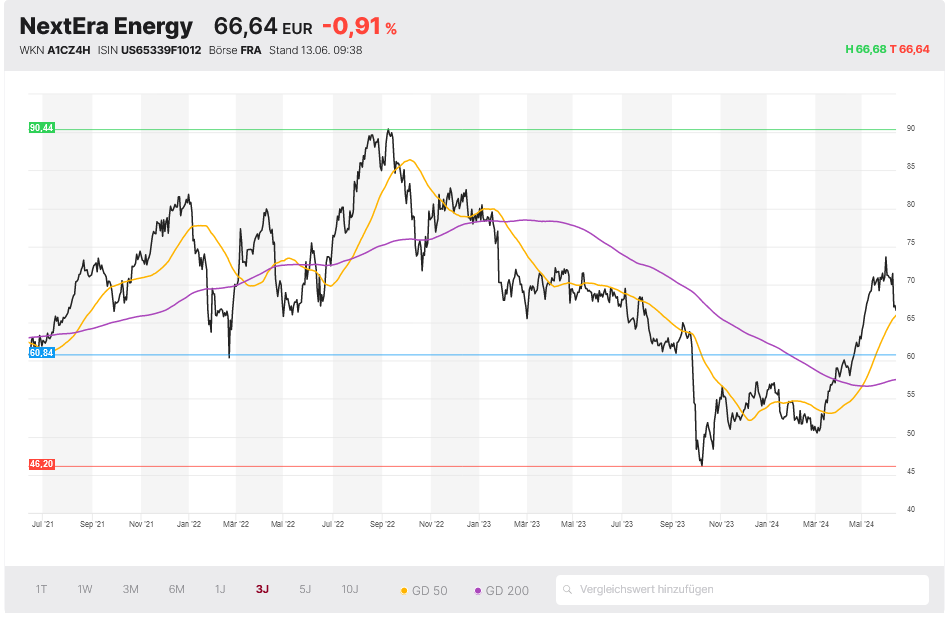Click the -0,91 % change value
This screenshot has height=620, width=950.
[x=359, y=26]
